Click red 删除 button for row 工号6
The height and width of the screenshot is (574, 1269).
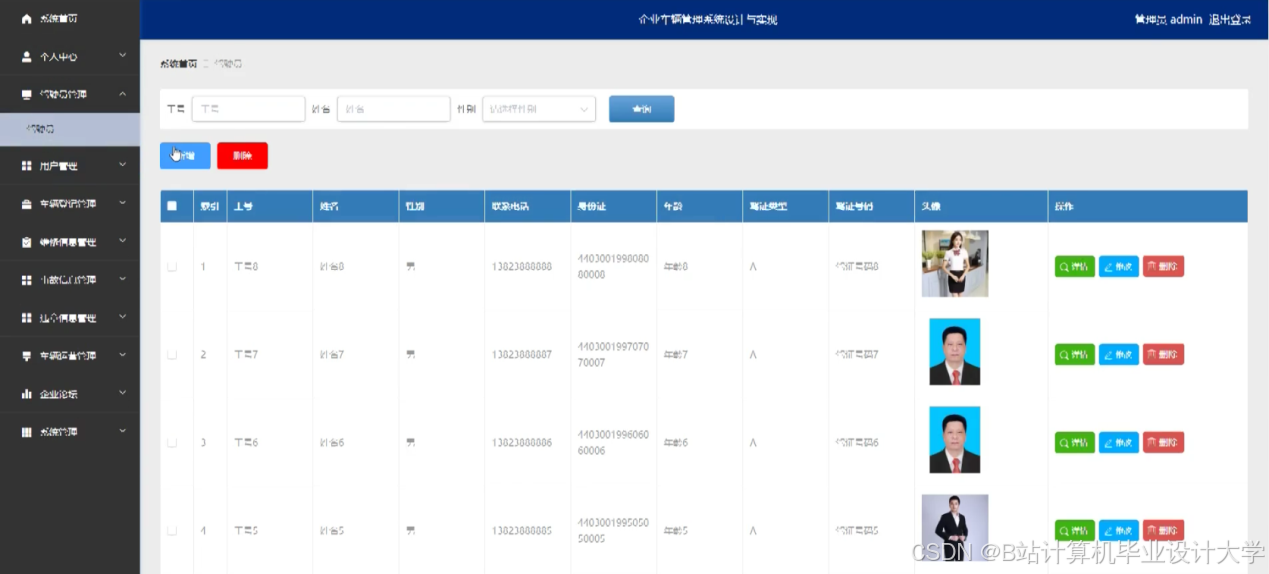click(x=1163, y=443)
